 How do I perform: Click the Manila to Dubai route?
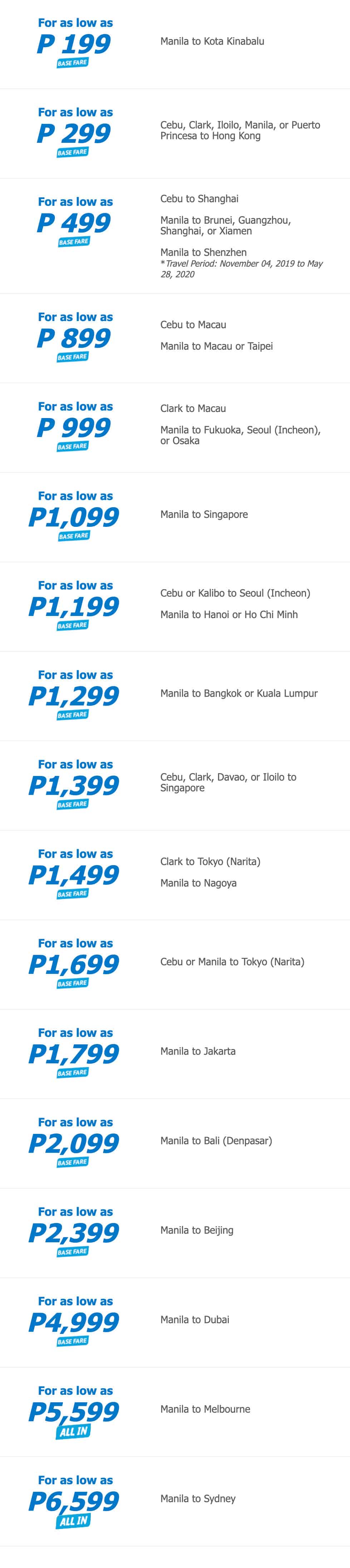(x=195, y=1320)
